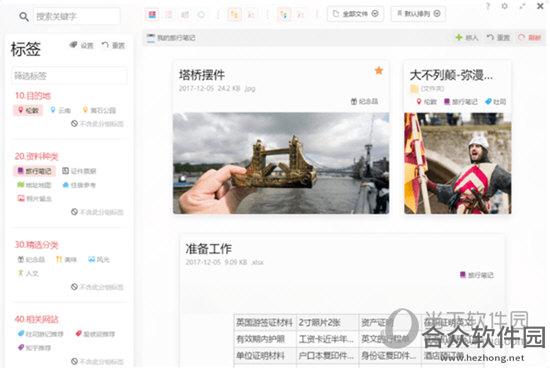Collapse the 10.目的地 tag group header
Image resolution: width=550 pixels, height=368 pixels.
coord(33,96)
